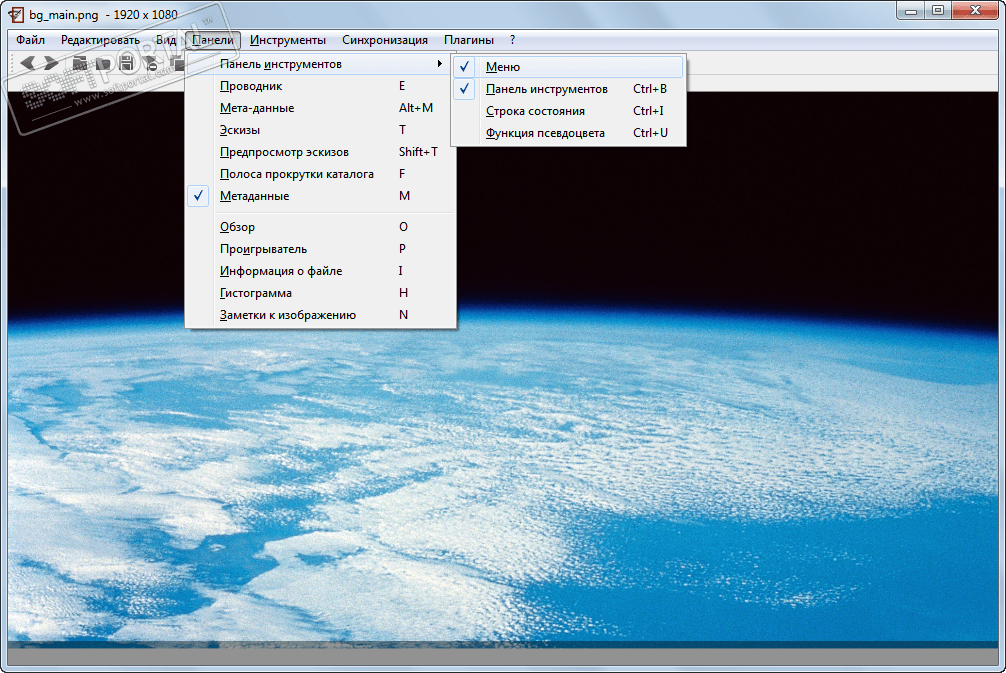Image resolution: width=1006 pixels, height=673 pixels.
Task: Expand the Панель инструментов submenu arrow
Action: 439,64
